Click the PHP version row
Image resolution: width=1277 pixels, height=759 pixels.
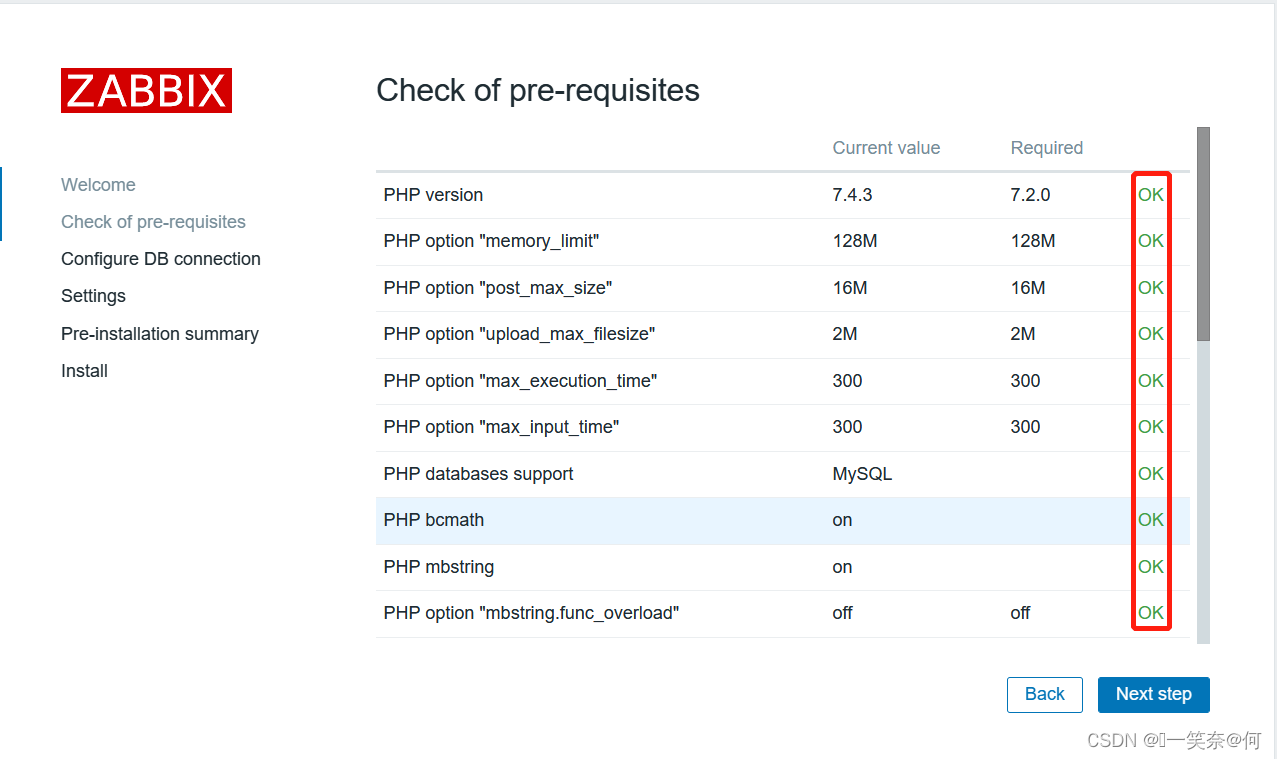click(433, 195)
